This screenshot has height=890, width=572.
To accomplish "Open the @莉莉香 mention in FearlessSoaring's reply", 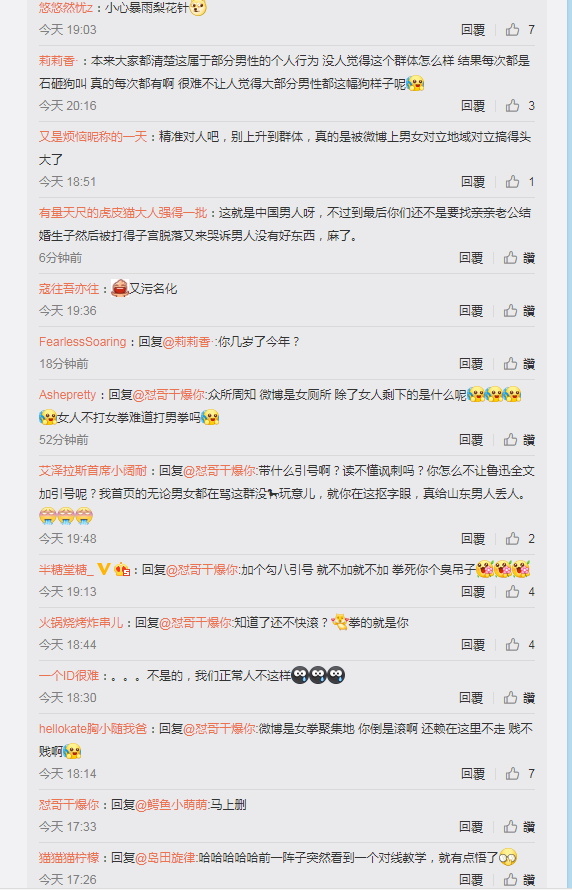I will coord(187,342).
